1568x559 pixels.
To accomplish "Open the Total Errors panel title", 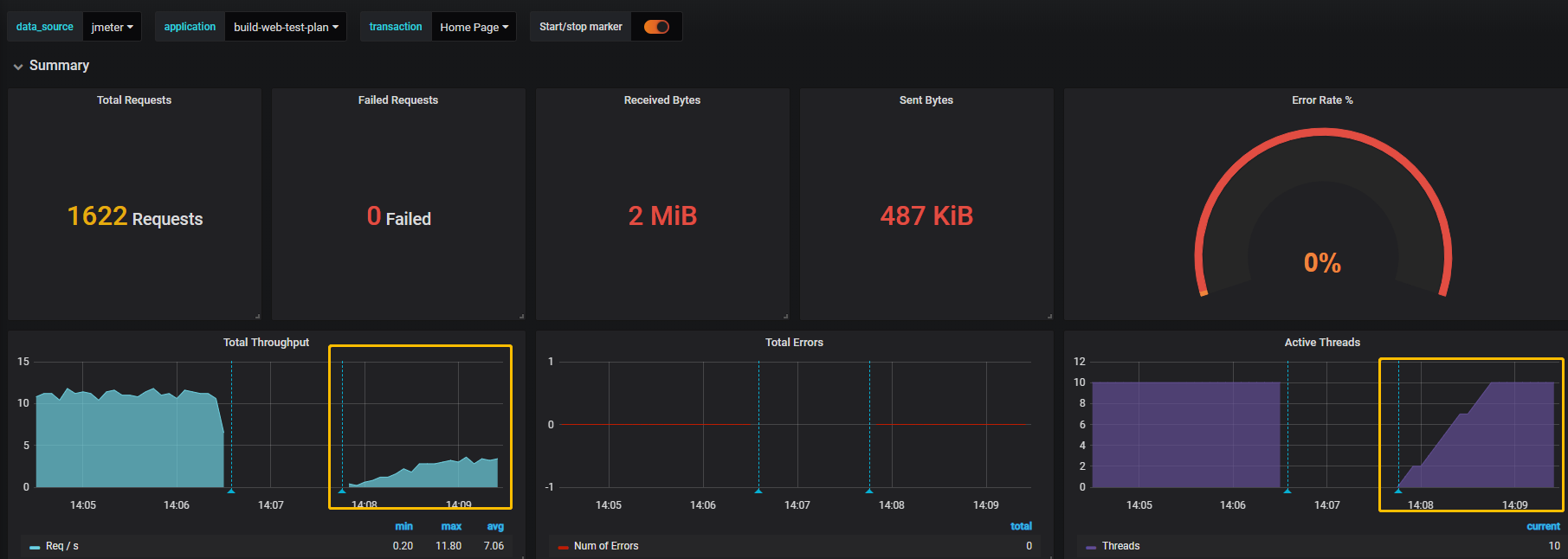I will (794, 343).
